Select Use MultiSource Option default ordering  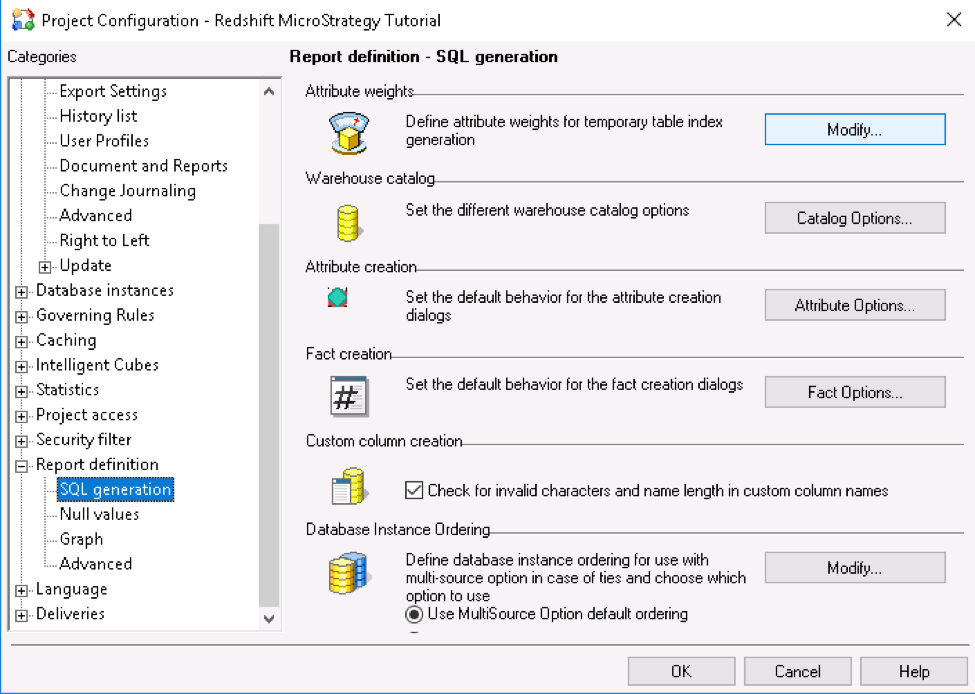pyautogui.click(x=413, y=616)
